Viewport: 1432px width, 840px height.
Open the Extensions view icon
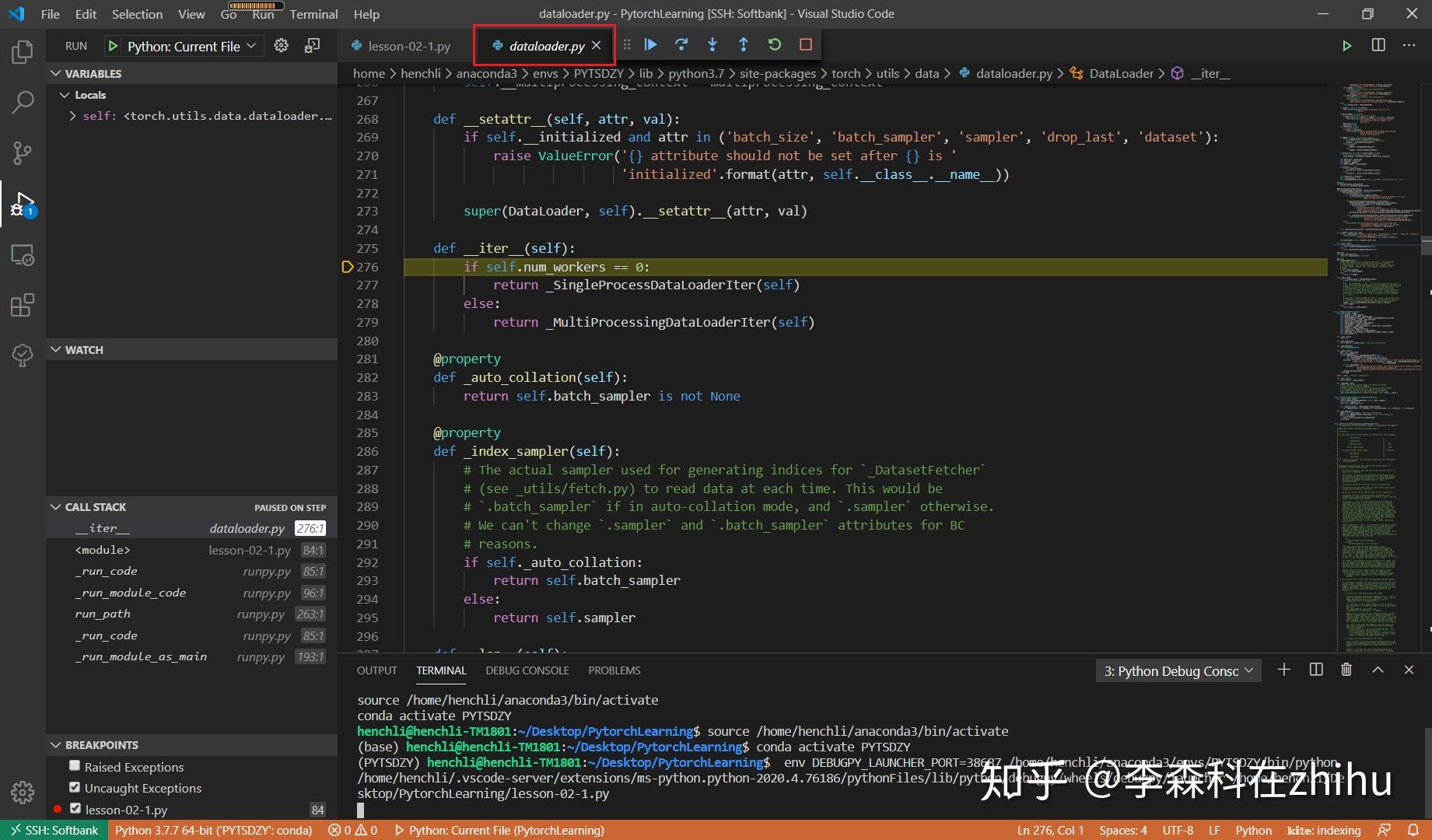point(22,305)
